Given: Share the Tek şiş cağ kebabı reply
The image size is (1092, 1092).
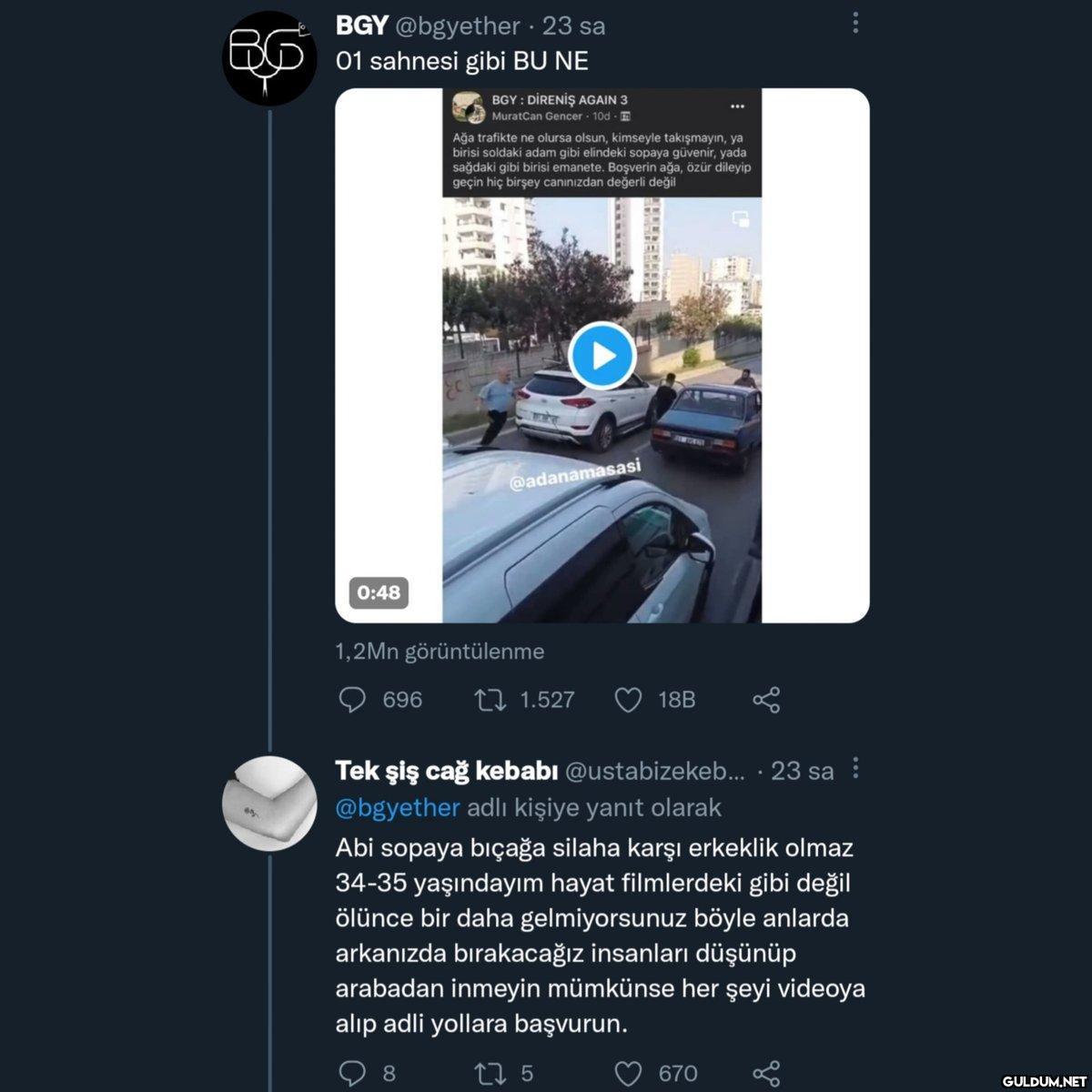Looking at the screenshot, I should click(766, 1074).
